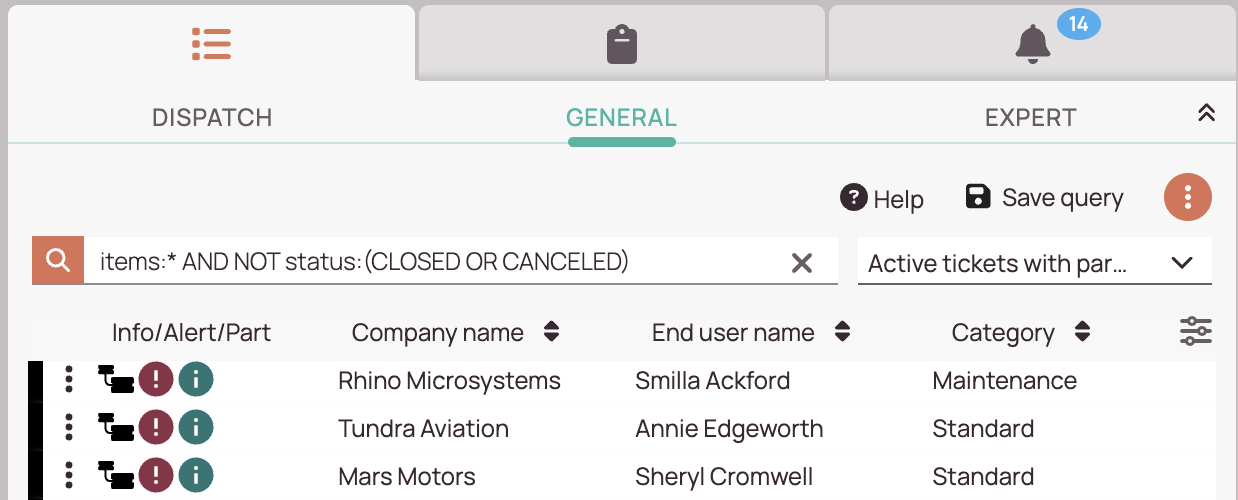
Task: Open the ticket list tab icon
Action: pyautogui.click(x=211, y=44)
